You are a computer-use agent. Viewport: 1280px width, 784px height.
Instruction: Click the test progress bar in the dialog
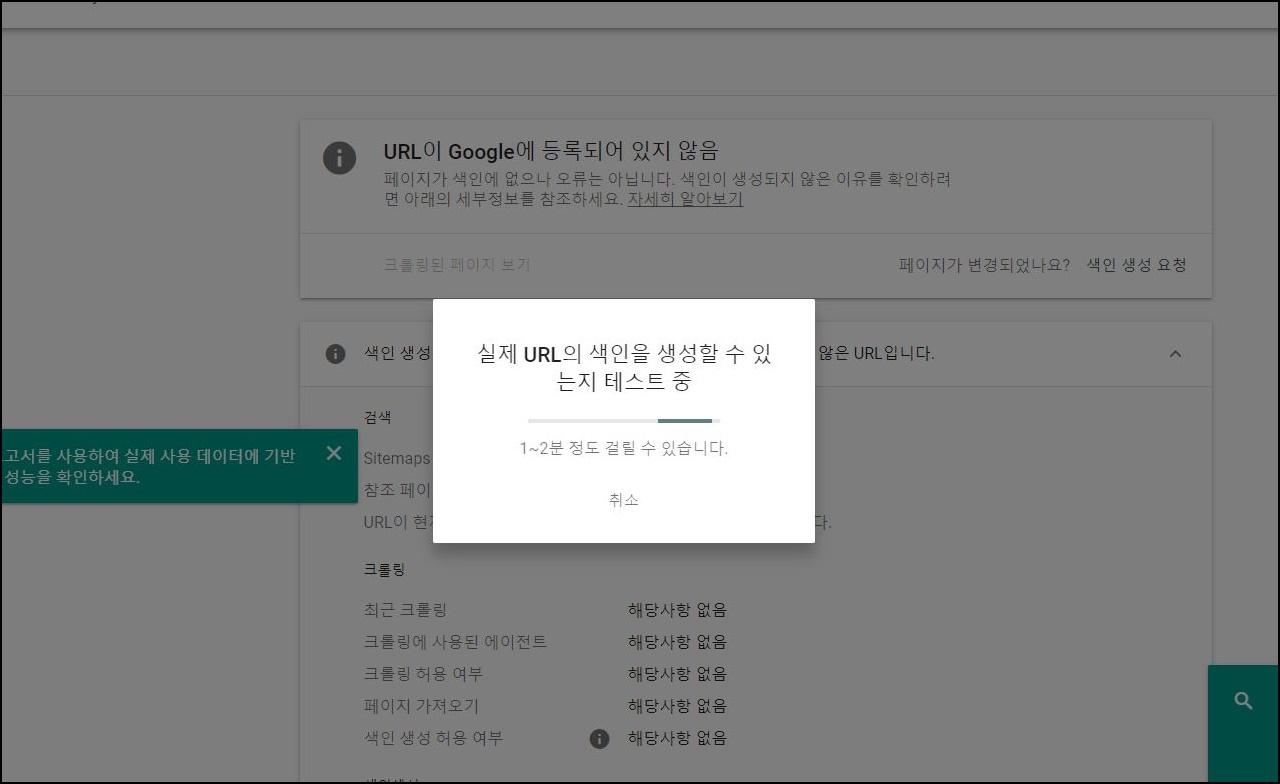point(624,421)
